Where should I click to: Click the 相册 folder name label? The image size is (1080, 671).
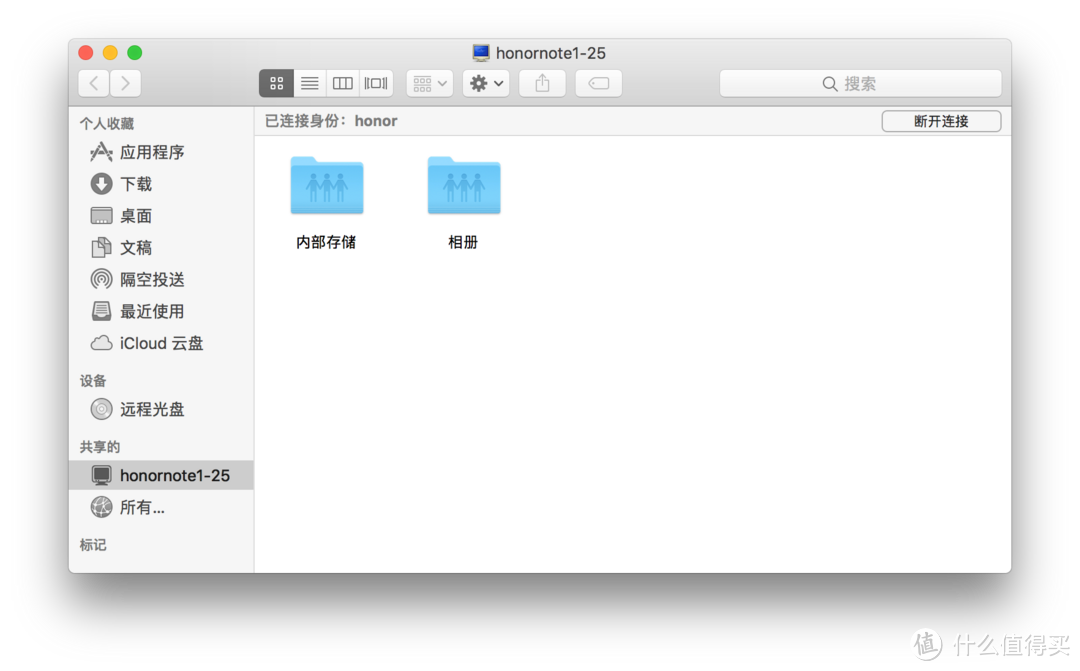[463, 242]
